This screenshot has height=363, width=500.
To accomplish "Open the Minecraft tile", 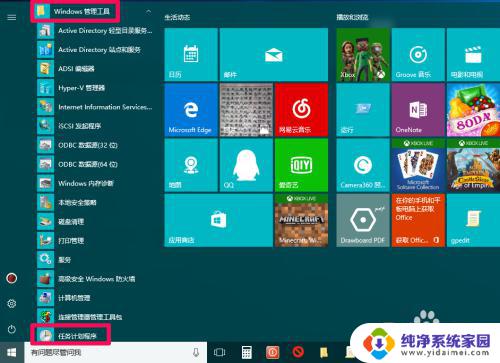I will pyautogui.click(x=302, y=221).
